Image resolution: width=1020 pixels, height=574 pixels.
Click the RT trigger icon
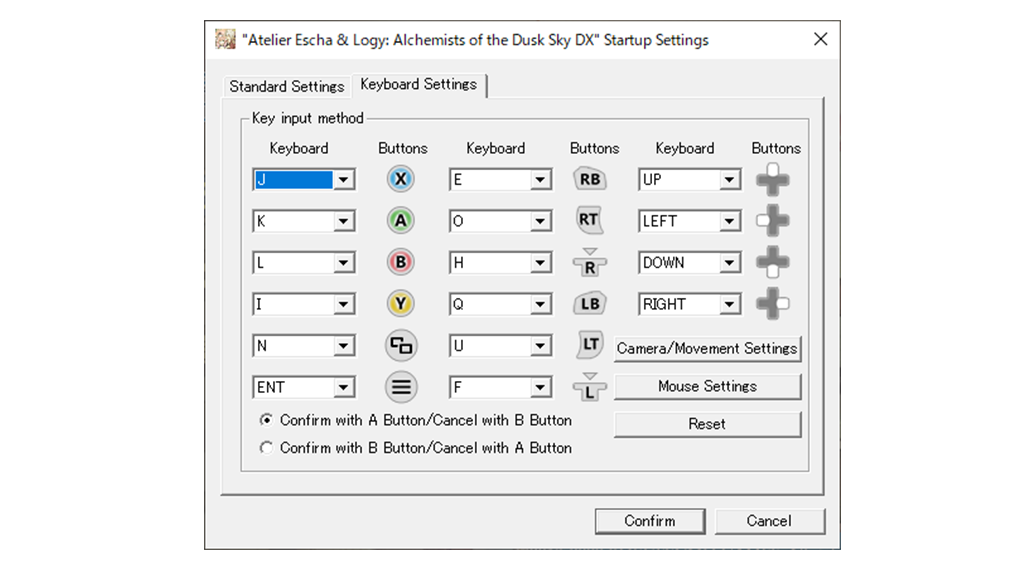[x=589, y=220]
